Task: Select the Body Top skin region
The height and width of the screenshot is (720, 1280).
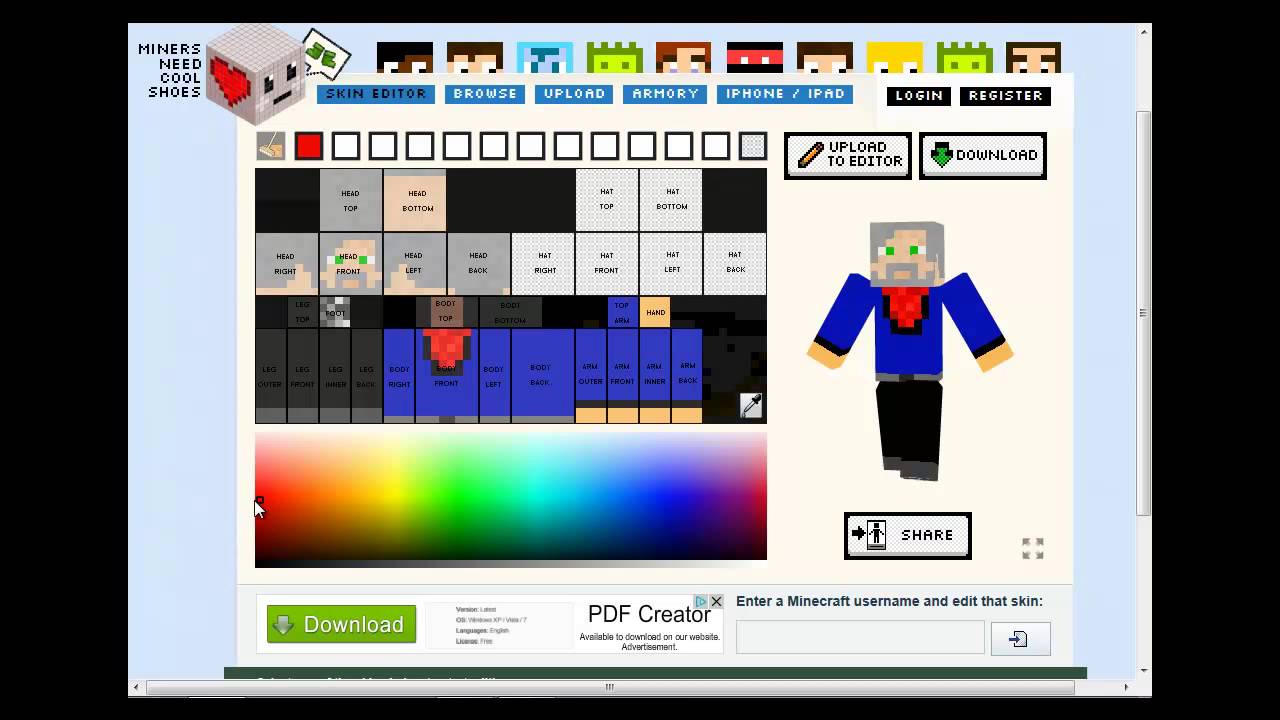Action: (447, 312)
